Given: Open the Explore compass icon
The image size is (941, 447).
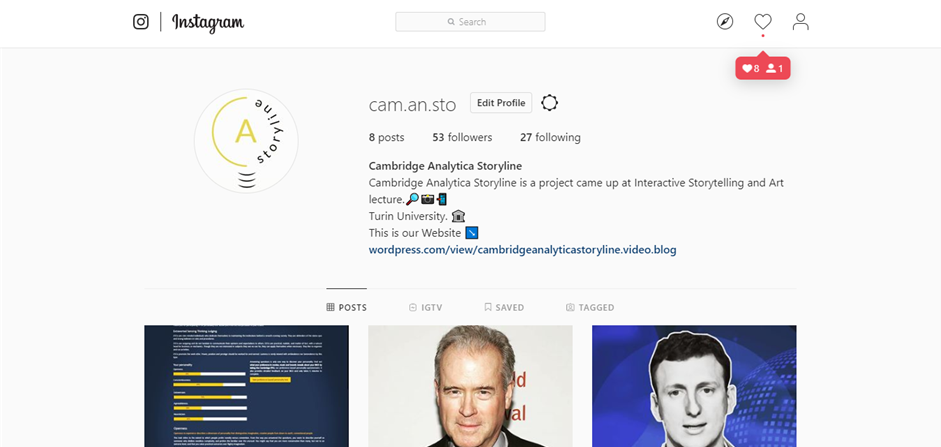Looking at the screenshot, I should 725,22.
